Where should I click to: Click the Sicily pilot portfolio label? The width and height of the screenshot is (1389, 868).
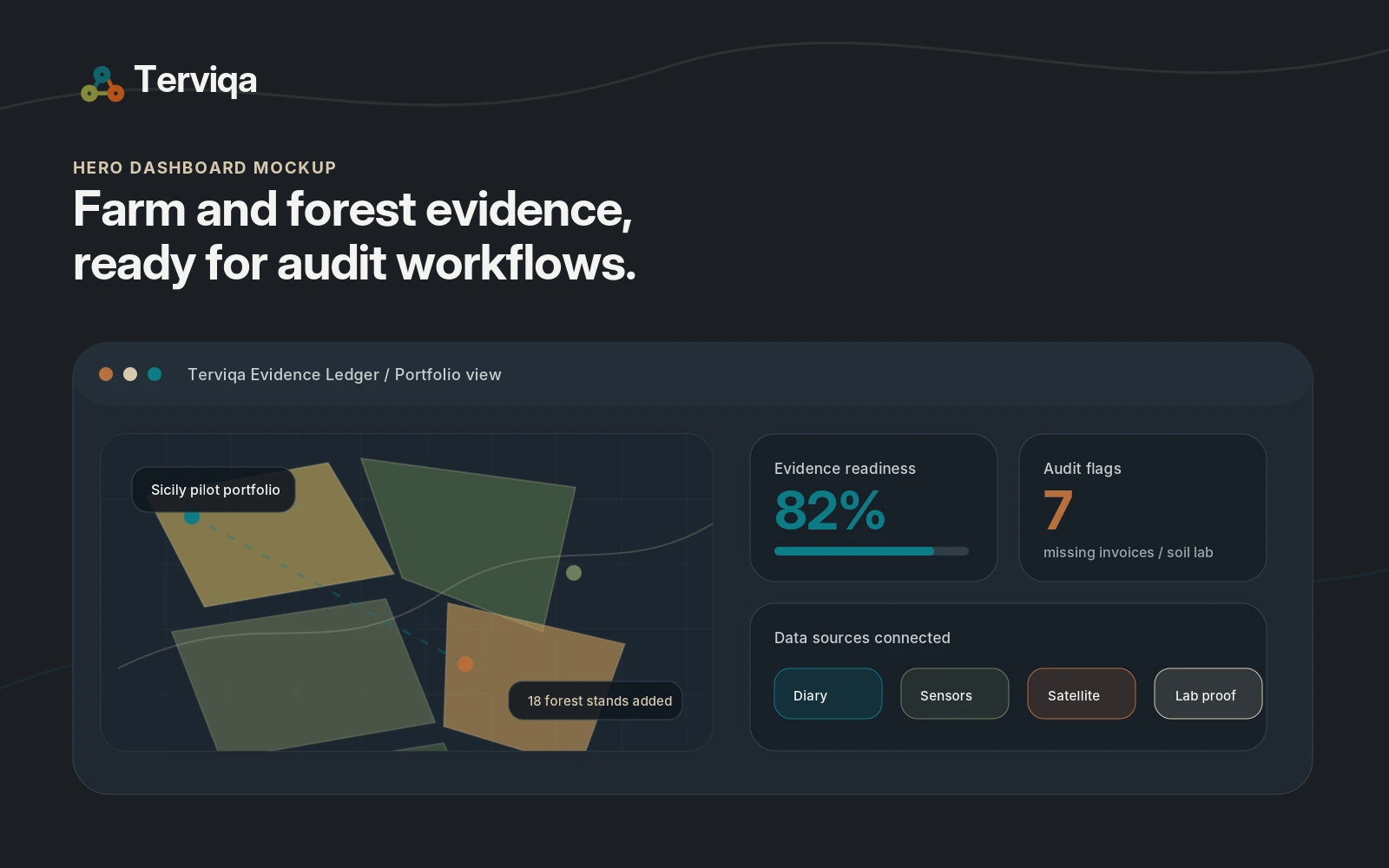coord(214,490)
